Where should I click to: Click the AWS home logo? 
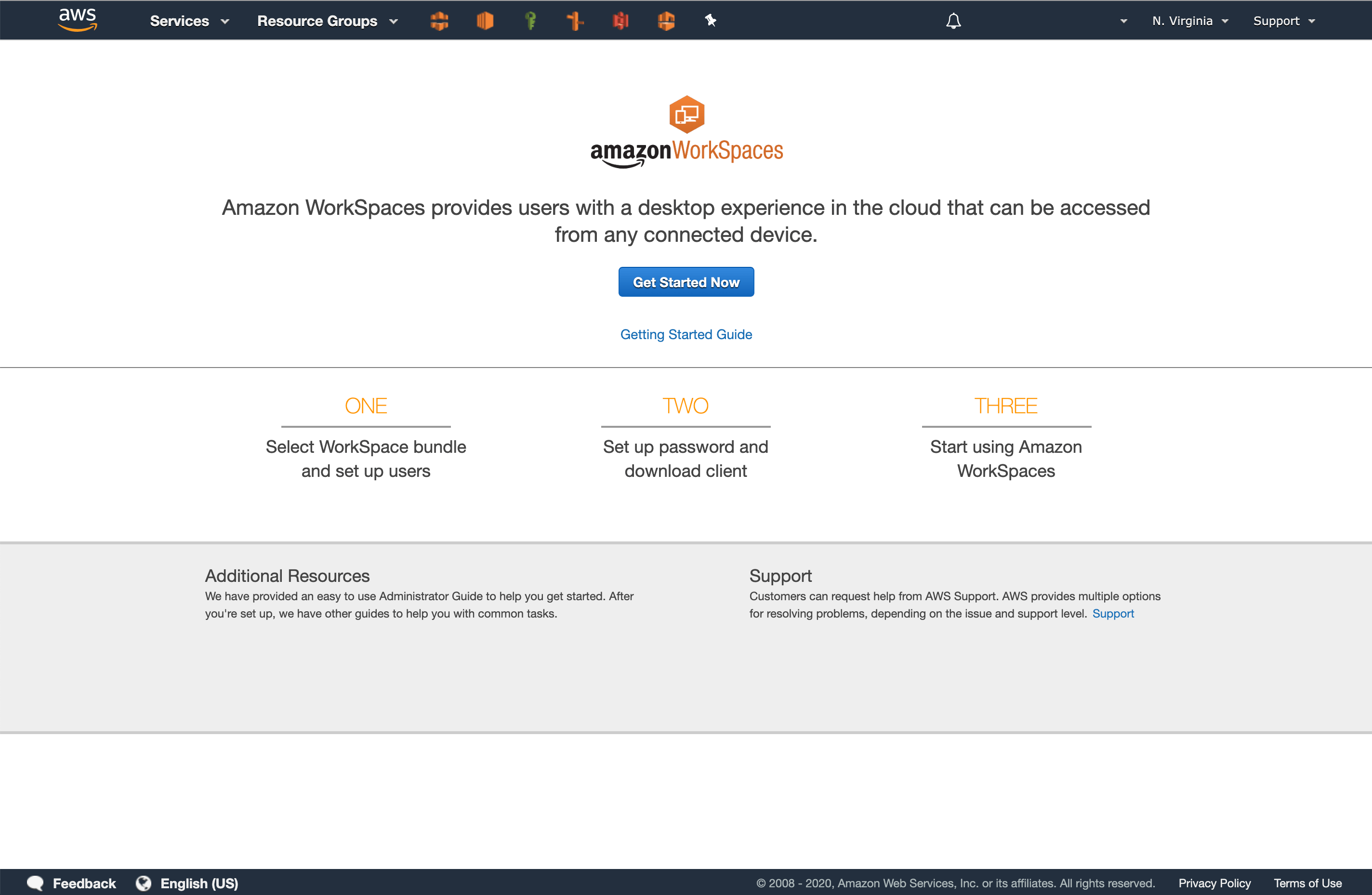coord(77,20)
